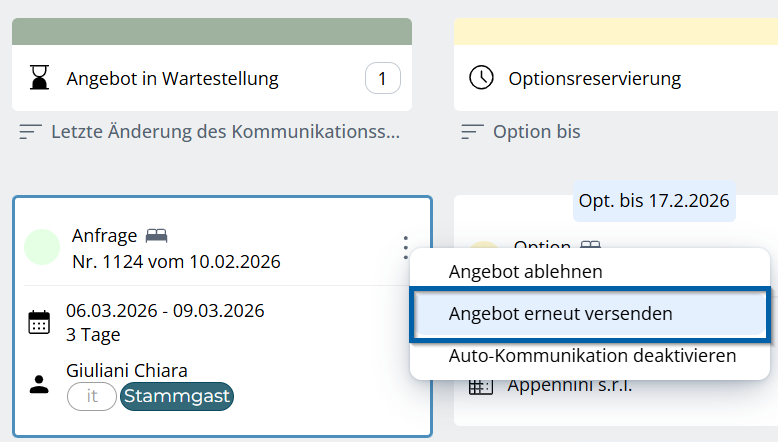778x442 pixels.
Task: Click the bed icon next to Anfrage
Action: [156, 236]
